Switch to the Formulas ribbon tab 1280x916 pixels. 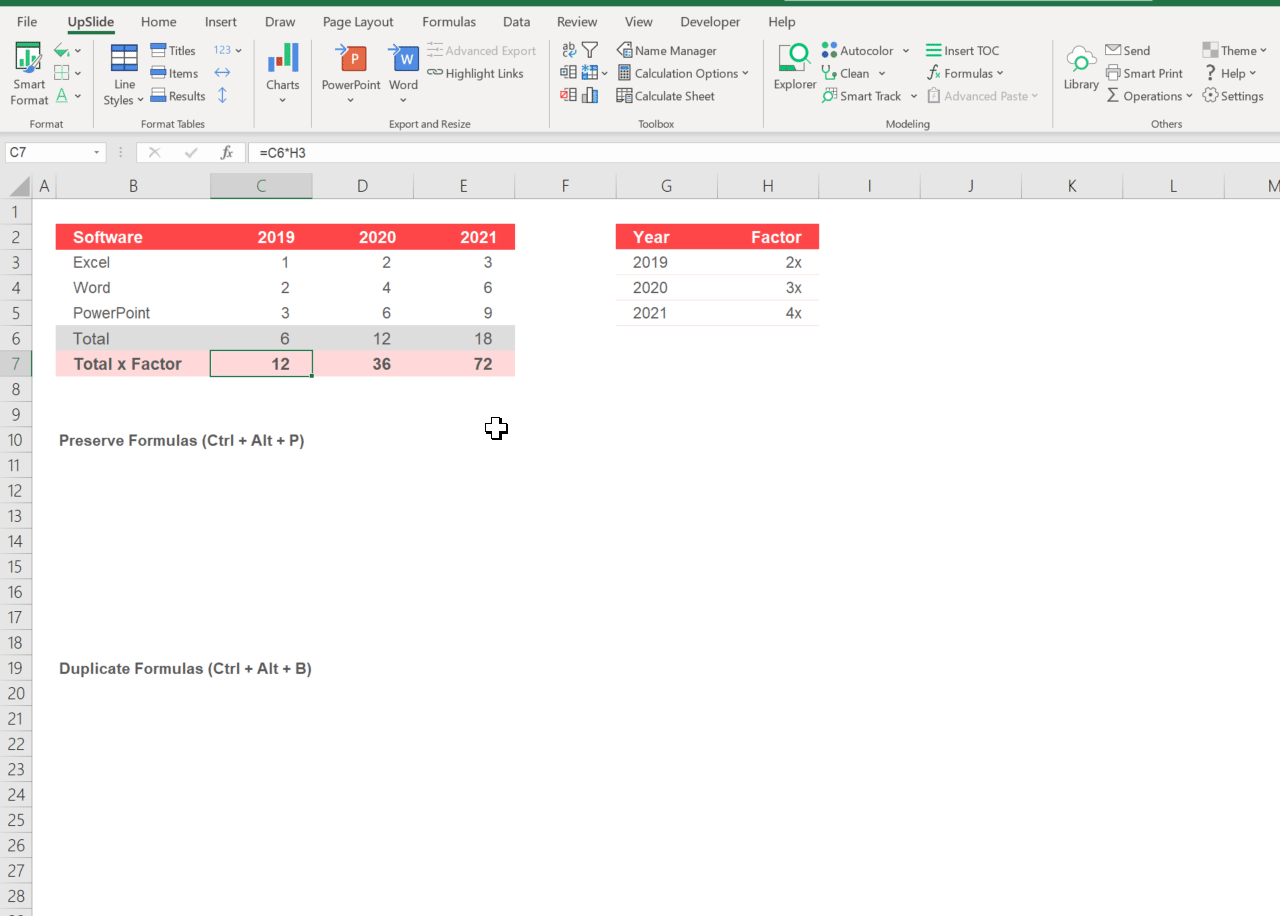point(449,21)
